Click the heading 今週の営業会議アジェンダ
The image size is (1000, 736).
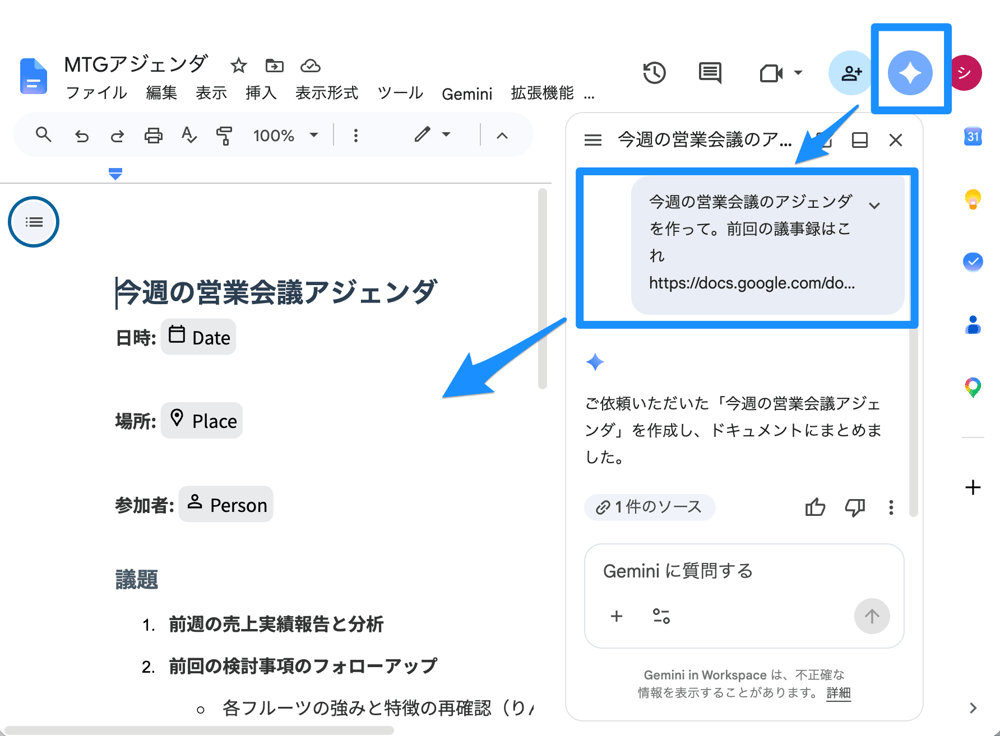click(277, 292)
